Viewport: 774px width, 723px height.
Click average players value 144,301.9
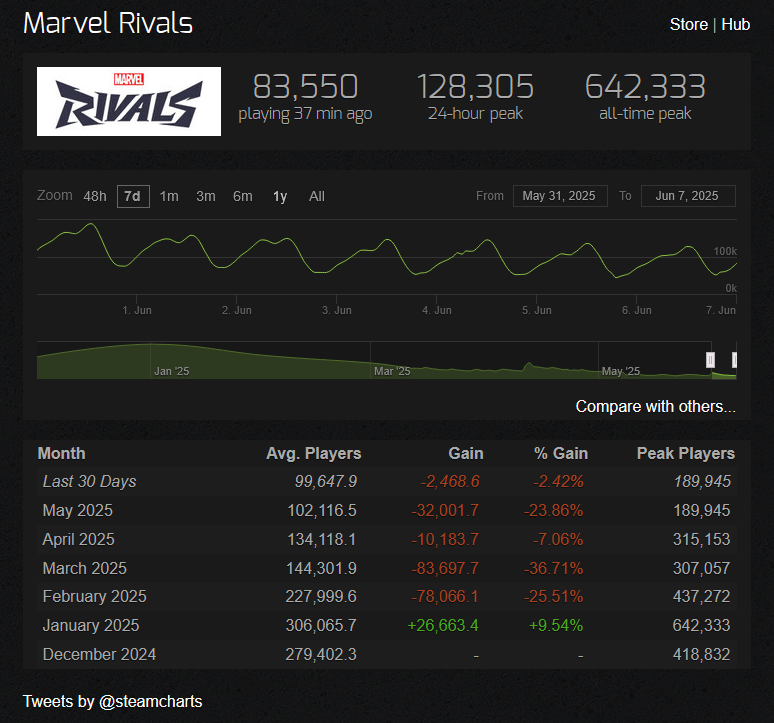[x=321, y=568]
